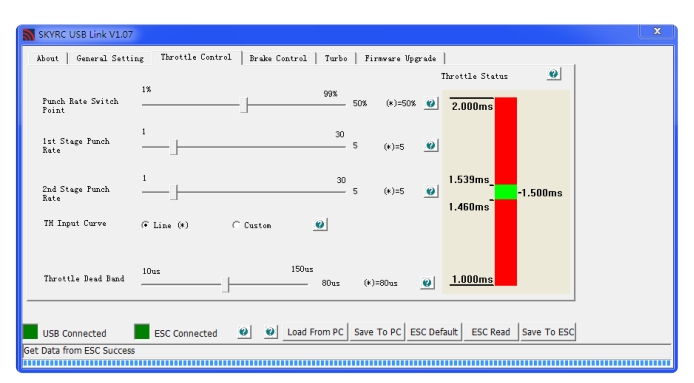Open help for 2nd Stage Punch Rate
The height and width of the screenshot is (383, 694).
click(431, 191)
